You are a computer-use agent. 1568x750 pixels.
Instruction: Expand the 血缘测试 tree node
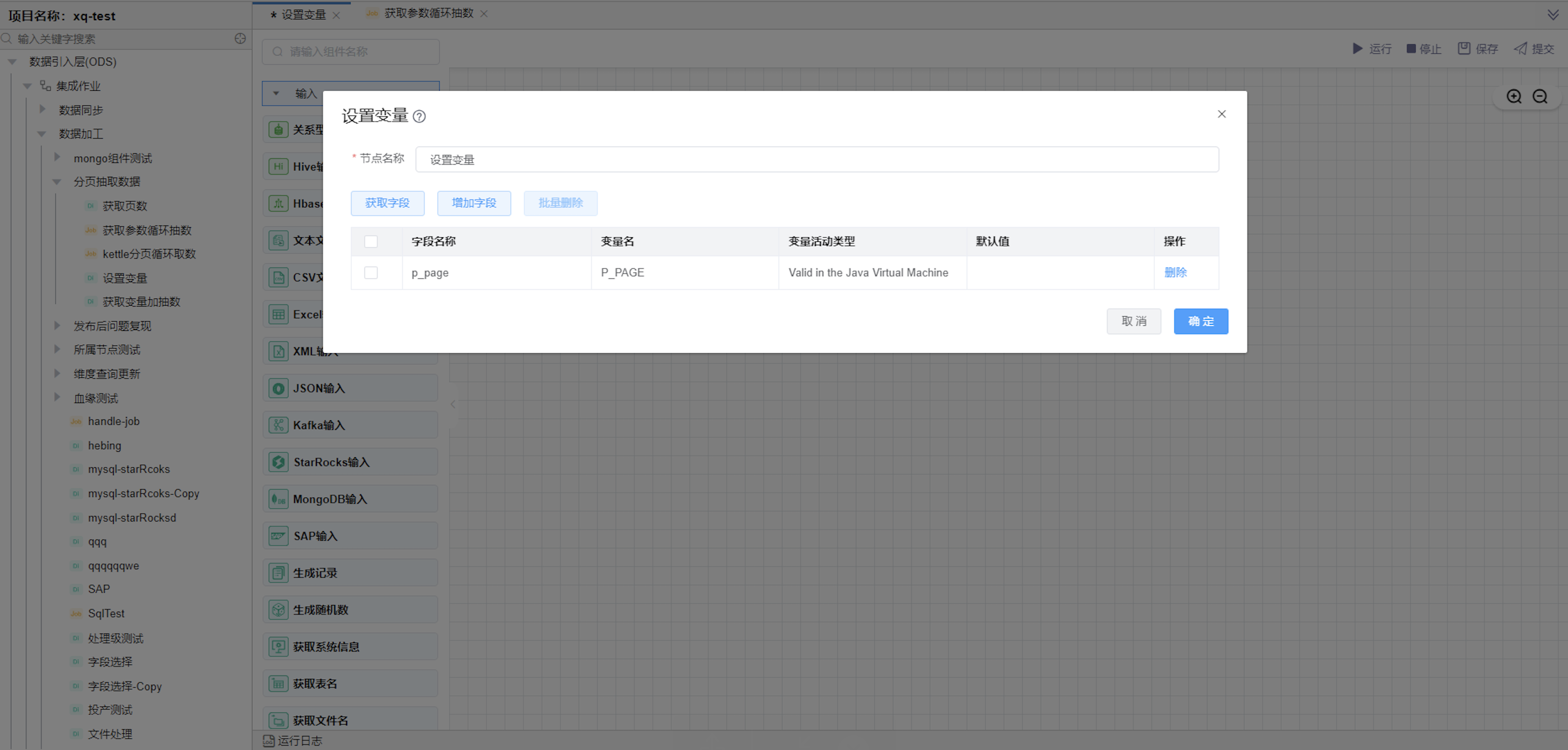[x=57, y=397]
